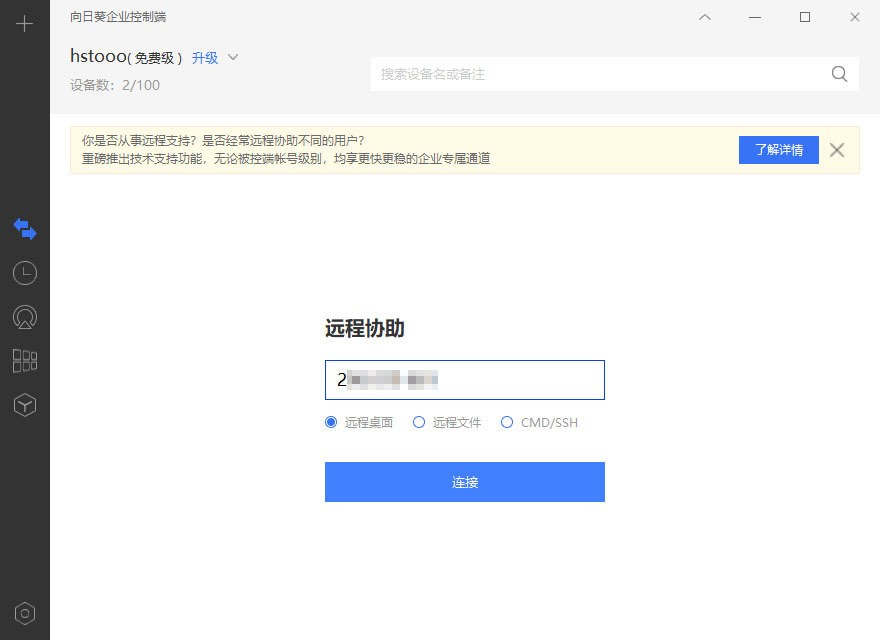Dismiss the yellow notice with the X
Viewport: 880px width, 640px height.
coord(836,150)
